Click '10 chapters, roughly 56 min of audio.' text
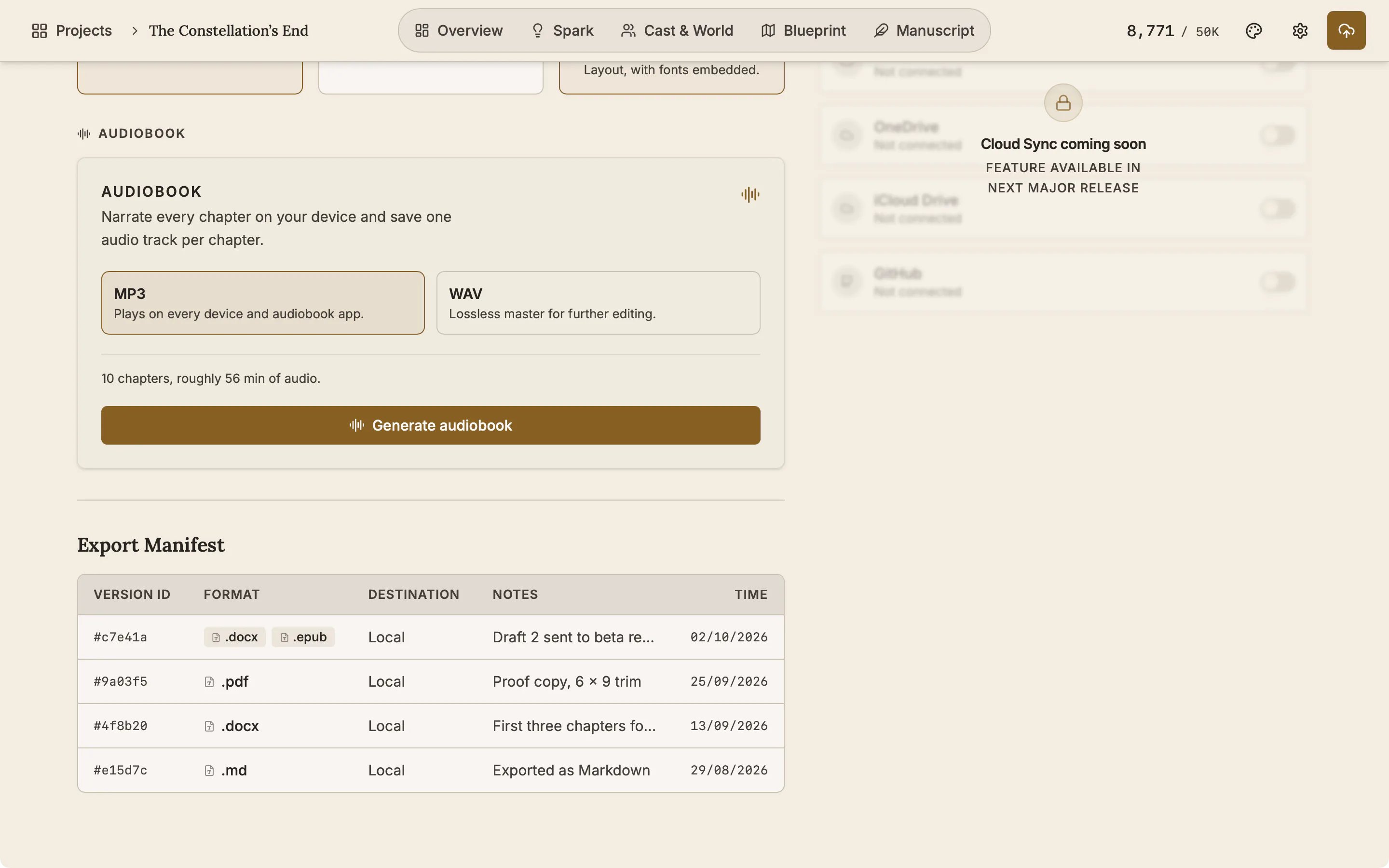 coord(211,379)
